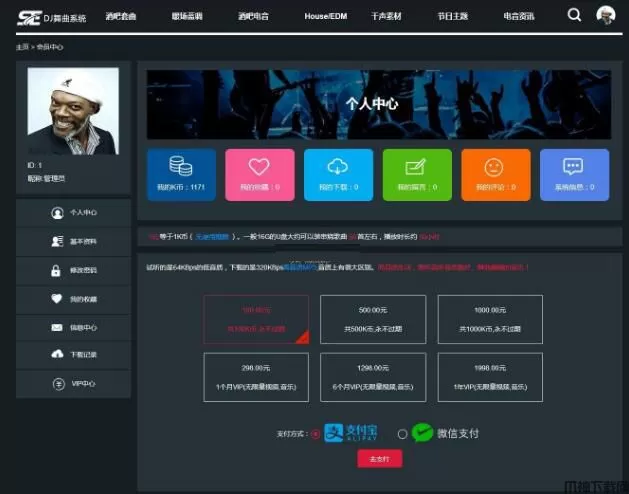Click the envelope icon beside 信息中心
Image resolution: width=629 pixels, height=494 pixels.
pos(57,327)
